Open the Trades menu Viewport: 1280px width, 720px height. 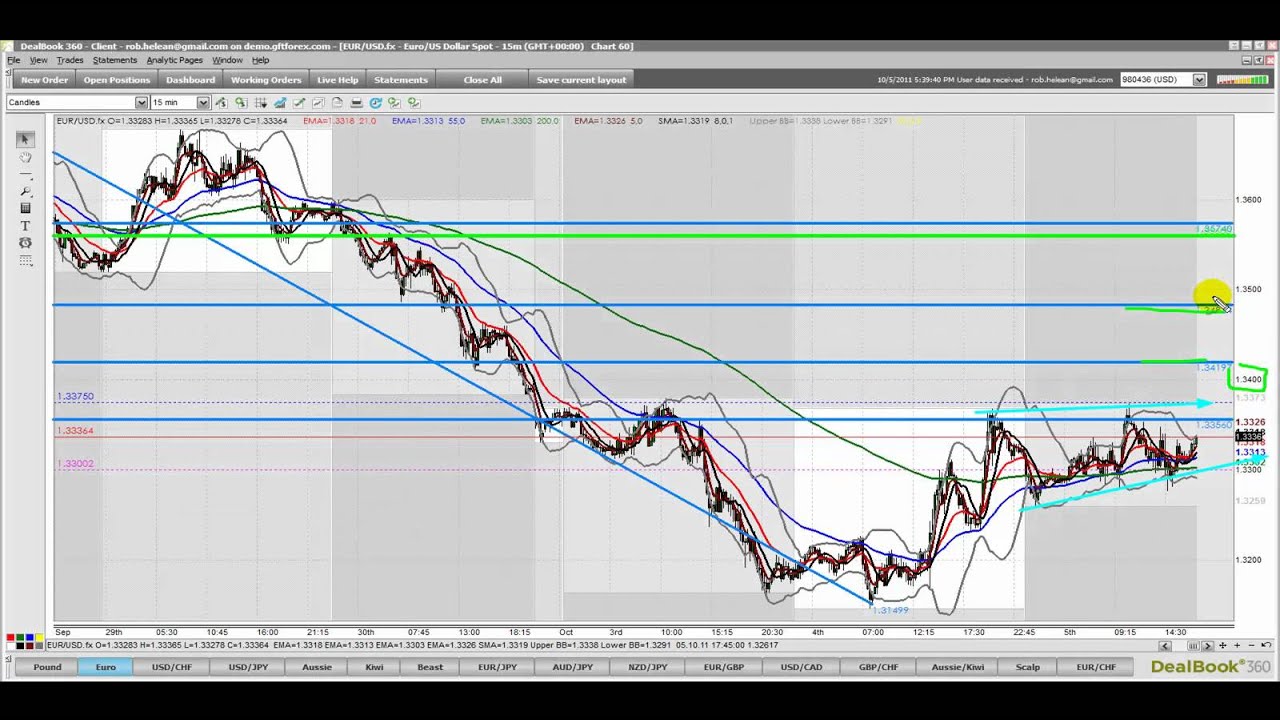(x=70, y=60)
